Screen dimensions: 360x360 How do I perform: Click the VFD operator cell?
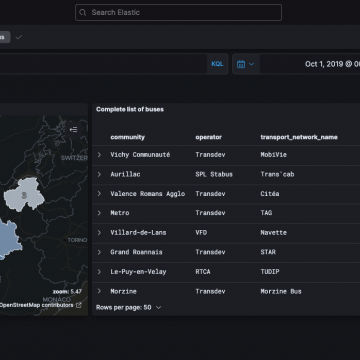pos(201,233)
